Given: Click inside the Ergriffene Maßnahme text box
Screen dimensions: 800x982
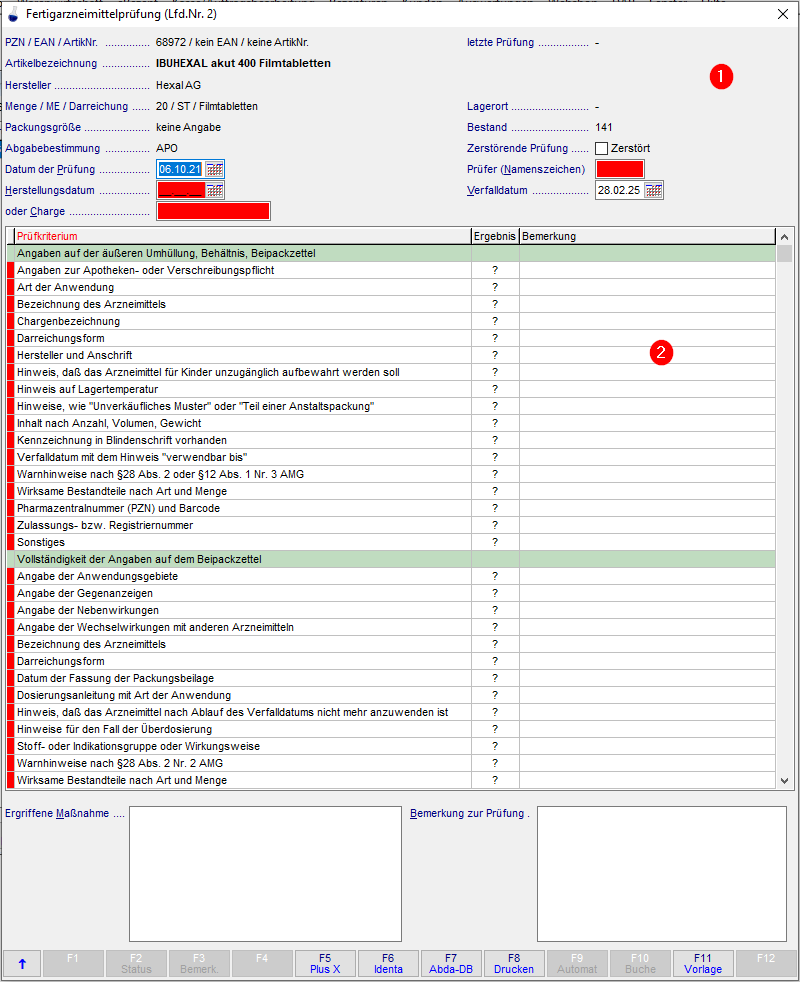Looking at the screenshot, I should tap(265, 874).
